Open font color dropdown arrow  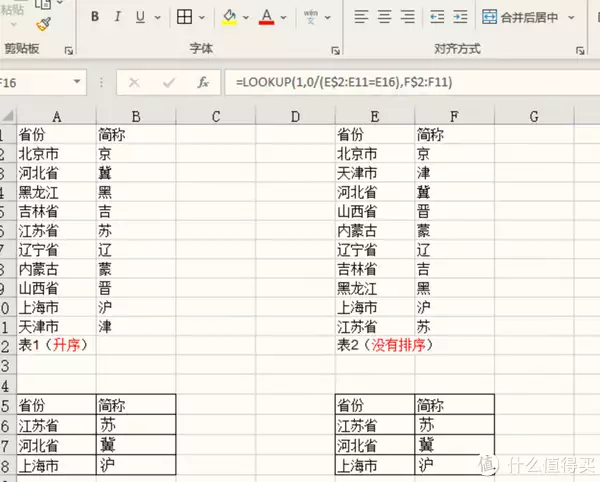coord(284,18)
